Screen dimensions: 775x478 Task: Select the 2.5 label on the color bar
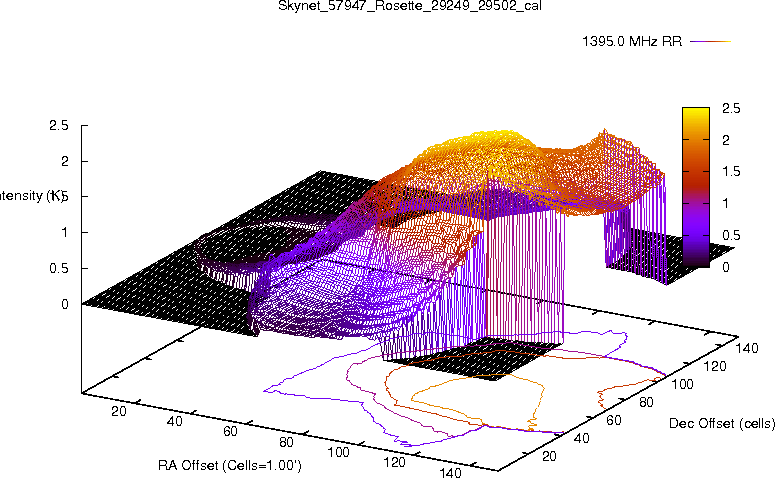(731, 108)
